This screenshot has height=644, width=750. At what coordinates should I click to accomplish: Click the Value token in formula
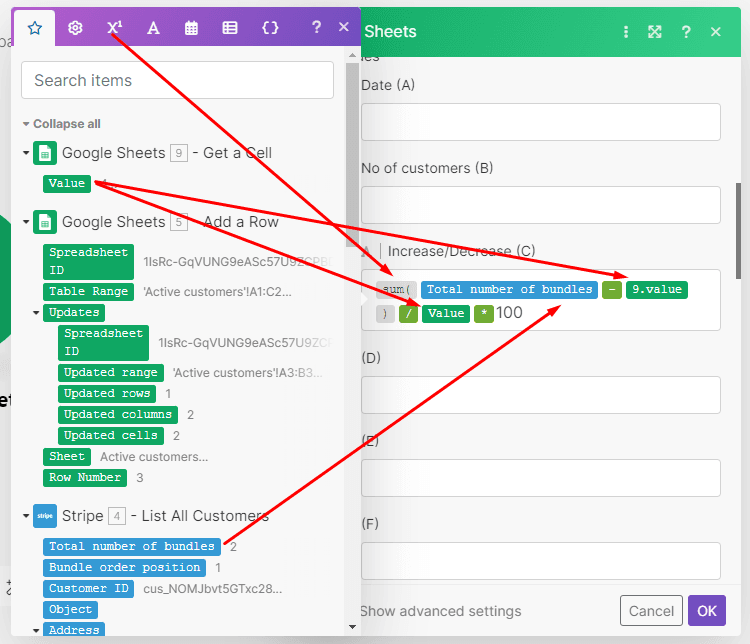pos(446,314)
